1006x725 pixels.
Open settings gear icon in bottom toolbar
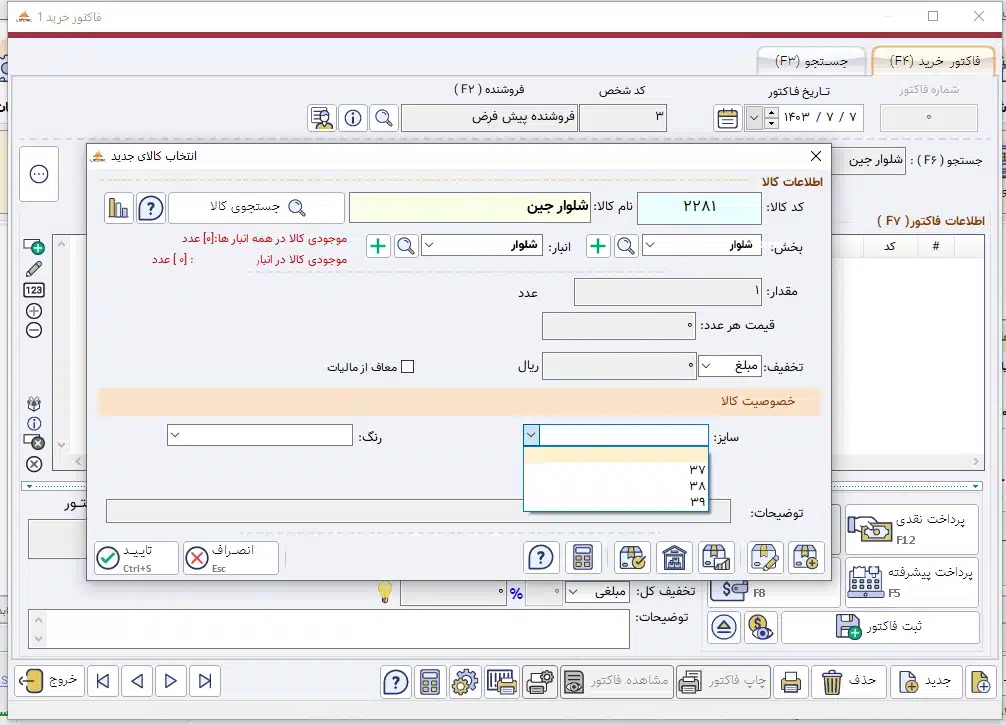(x=465, y=681)
